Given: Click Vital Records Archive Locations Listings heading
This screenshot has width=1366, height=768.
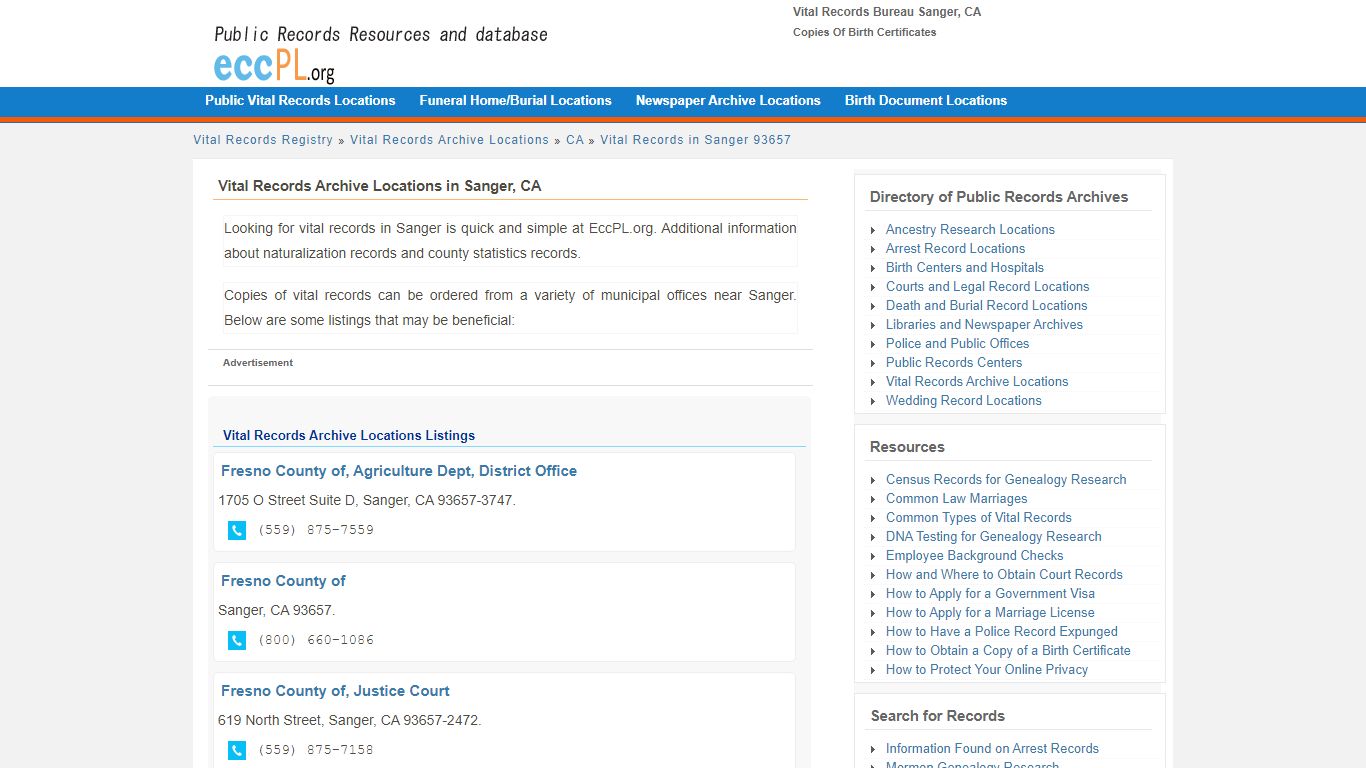Looking at the screenshot, I should pos(349,436).
